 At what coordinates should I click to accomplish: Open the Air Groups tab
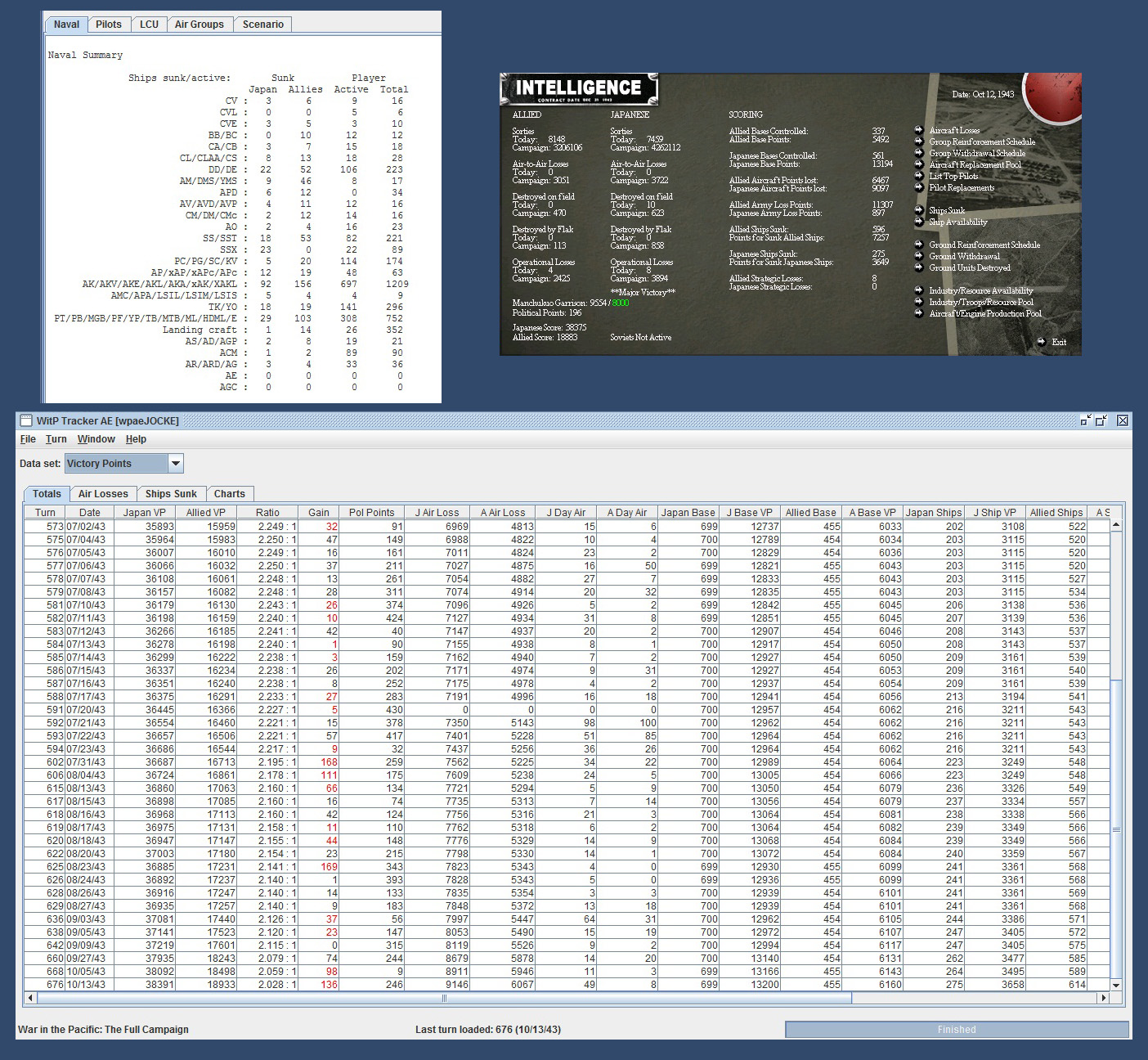coord(200,25)
